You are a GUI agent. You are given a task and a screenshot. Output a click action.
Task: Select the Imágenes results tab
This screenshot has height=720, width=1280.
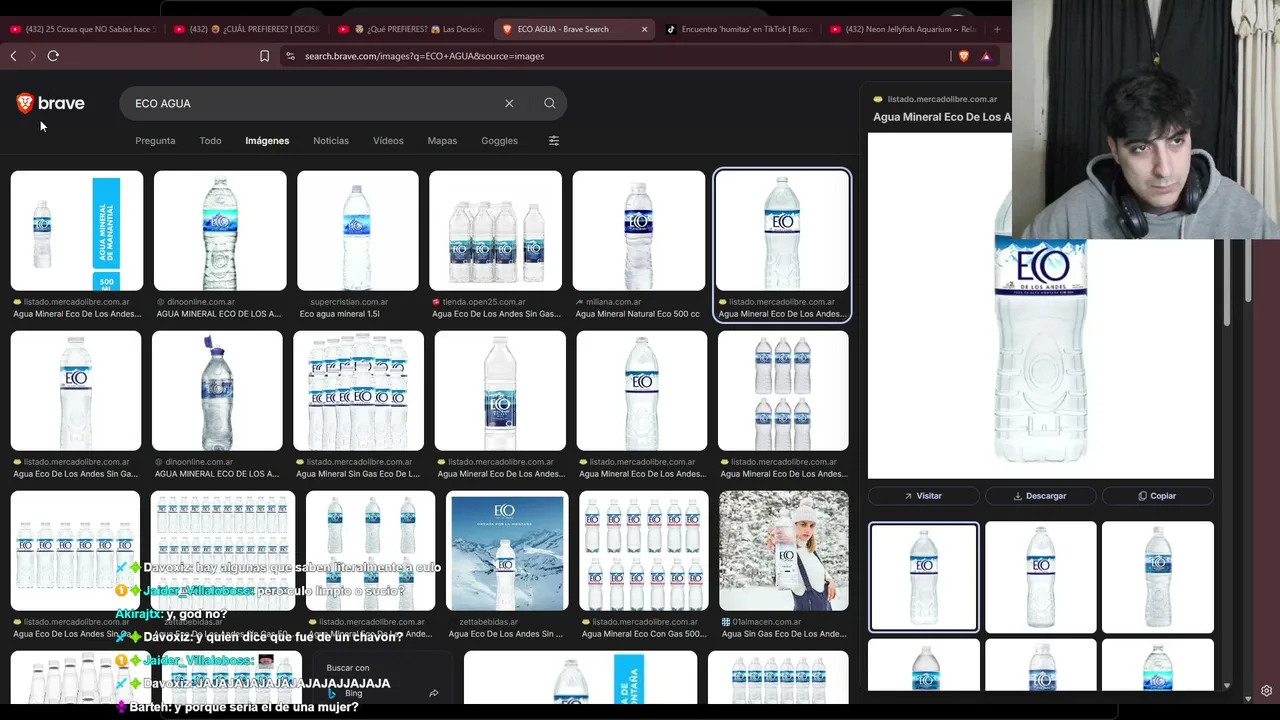[267, 141]
